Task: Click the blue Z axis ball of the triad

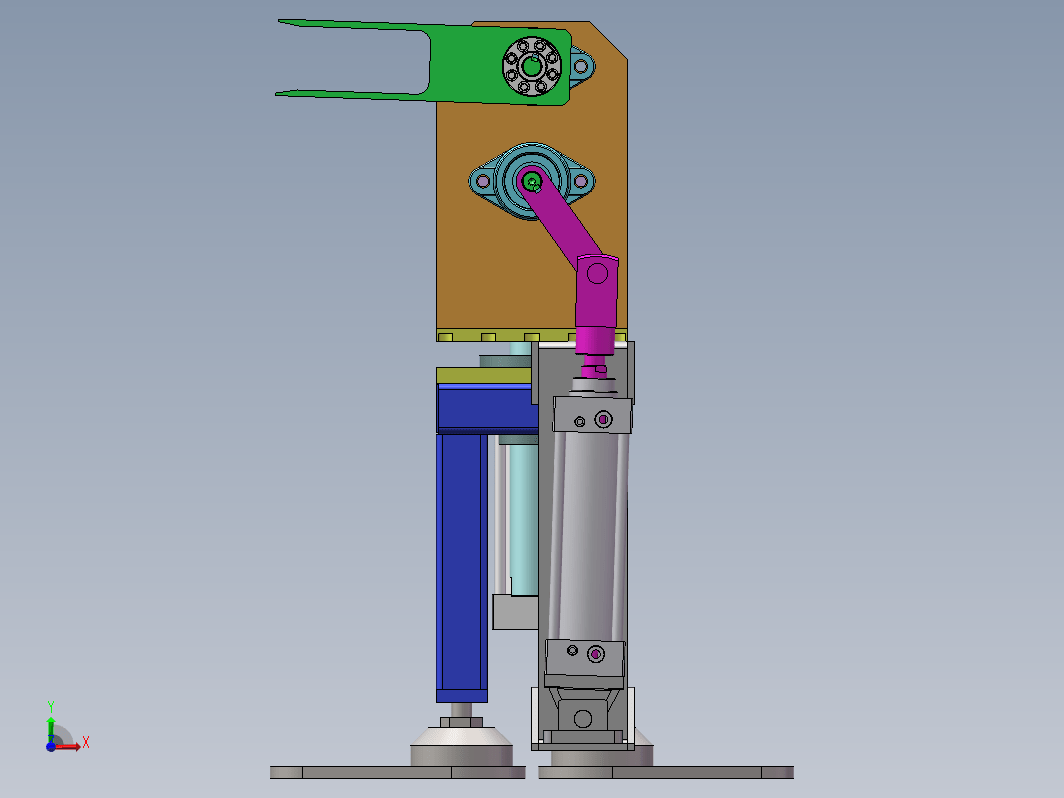Action: [51, 746]
